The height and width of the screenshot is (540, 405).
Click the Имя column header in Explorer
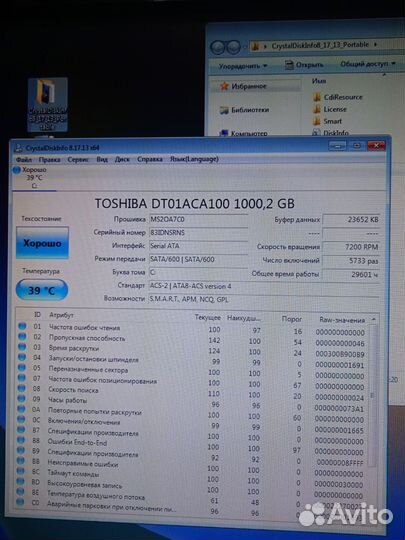point(319,81)
